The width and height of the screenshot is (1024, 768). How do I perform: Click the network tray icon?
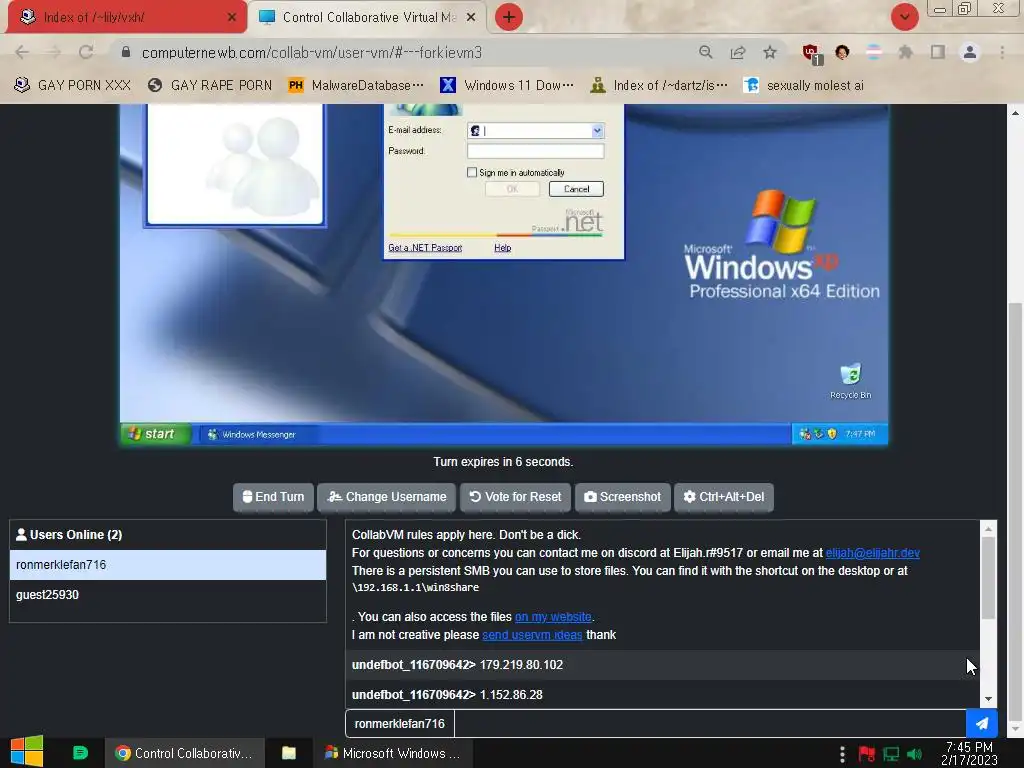(x=891, y=754)
